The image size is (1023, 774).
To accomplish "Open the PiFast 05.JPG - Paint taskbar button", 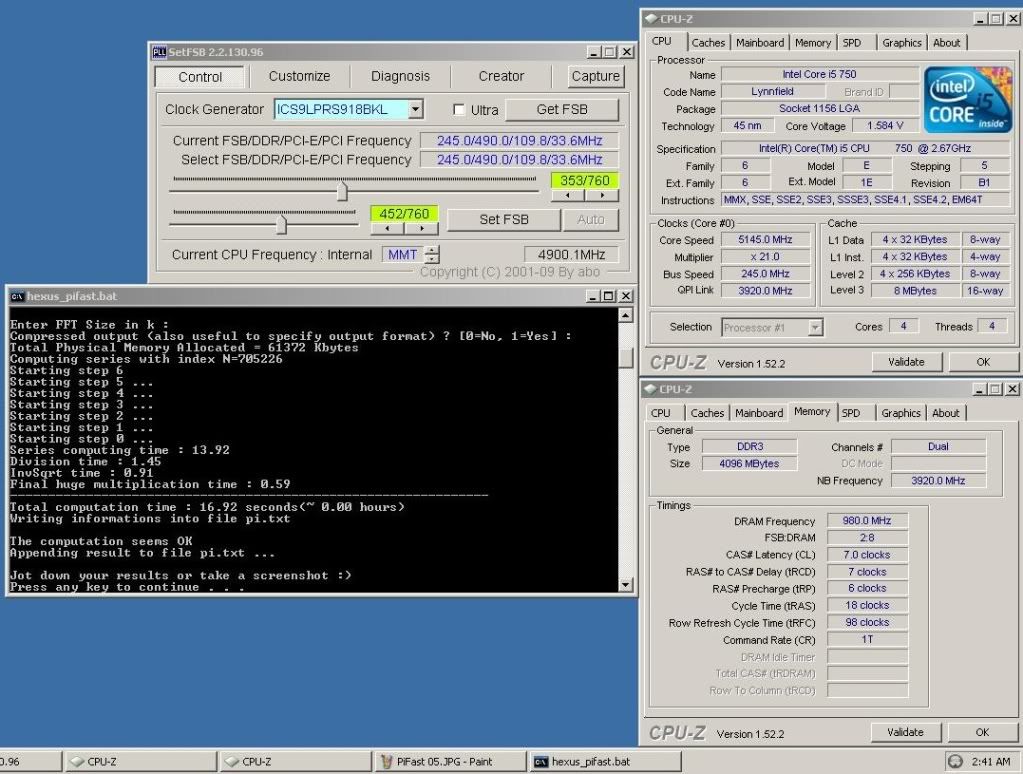I will [450, 762].
